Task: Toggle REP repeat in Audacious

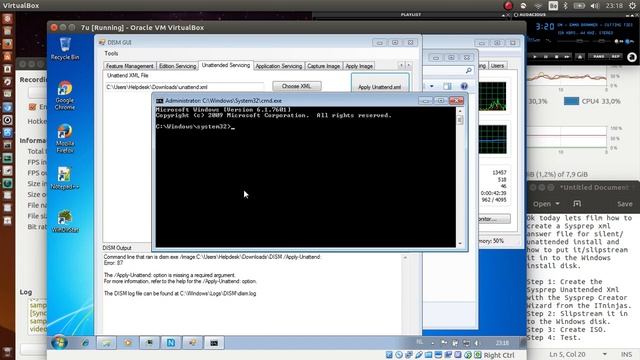Action: tap(616, 56)
